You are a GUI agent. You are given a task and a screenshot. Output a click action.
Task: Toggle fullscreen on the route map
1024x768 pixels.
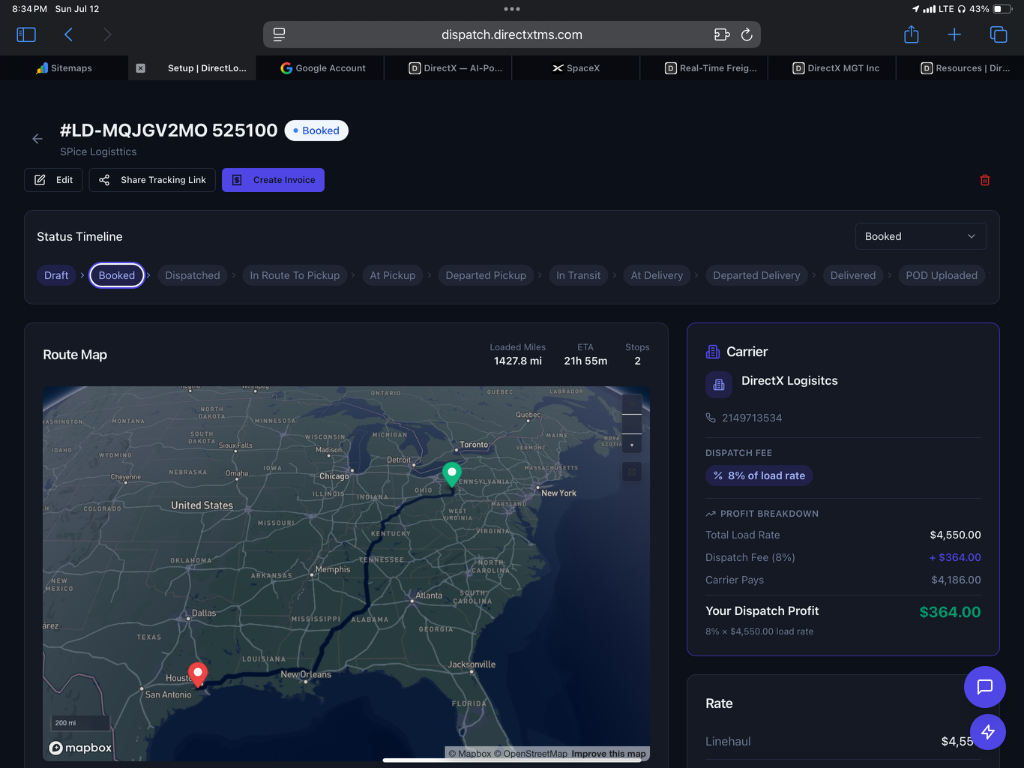point(632,472)
